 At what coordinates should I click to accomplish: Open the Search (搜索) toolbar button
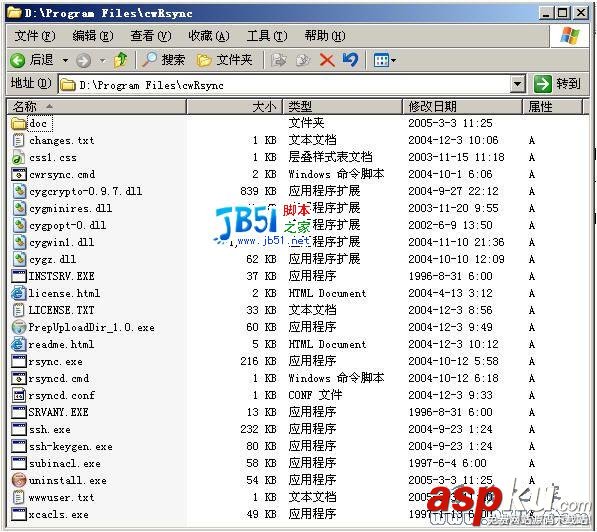click(163, 60)
